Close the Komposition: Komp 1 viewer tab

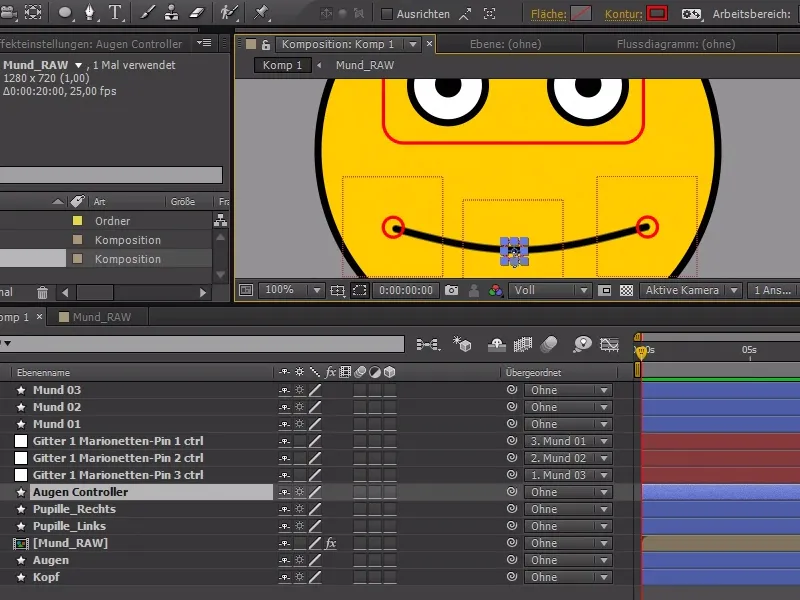[x=430, y=44]
